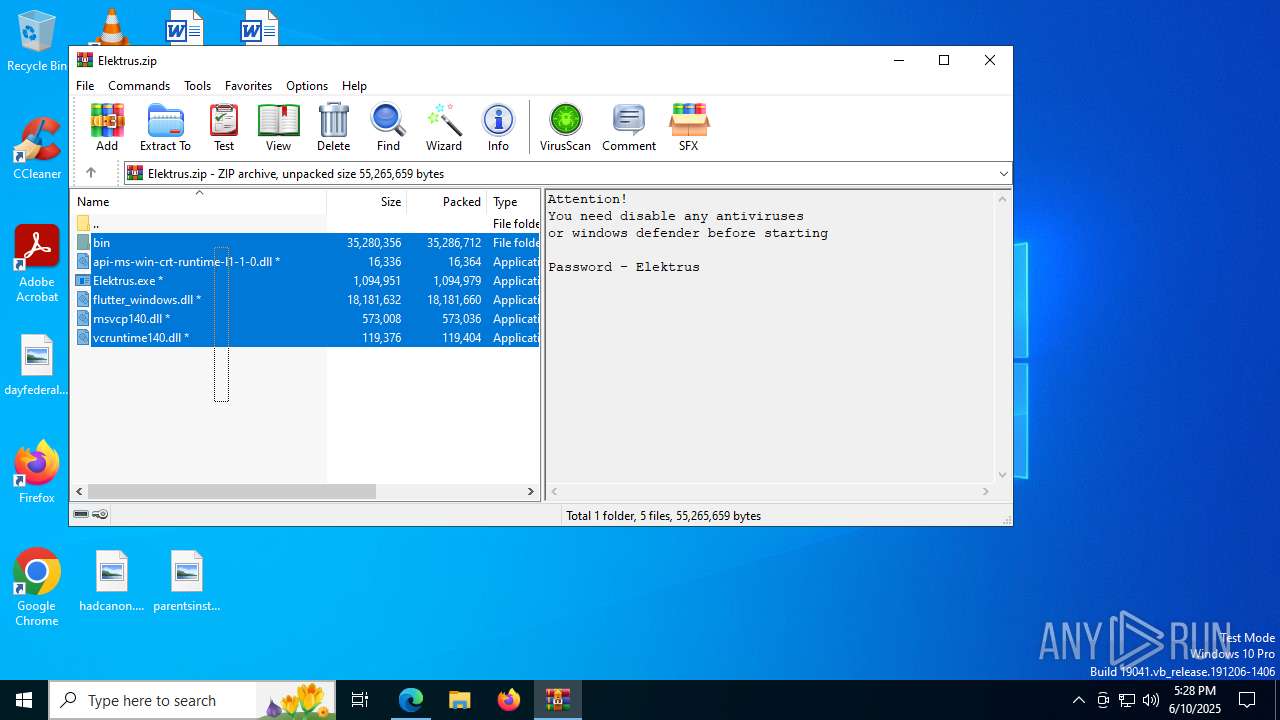Click the Password - Elektrus comment text
This screenshot has height=720, width=1280.
coord(624,267)
